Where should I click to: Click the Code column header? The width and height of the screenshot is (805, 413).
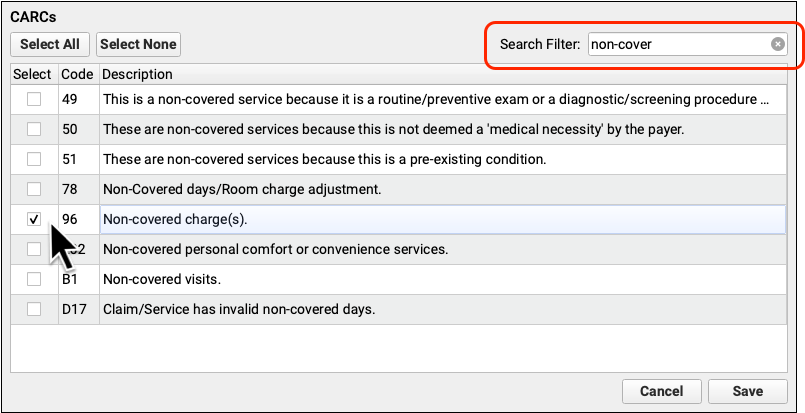coord(77,75)
